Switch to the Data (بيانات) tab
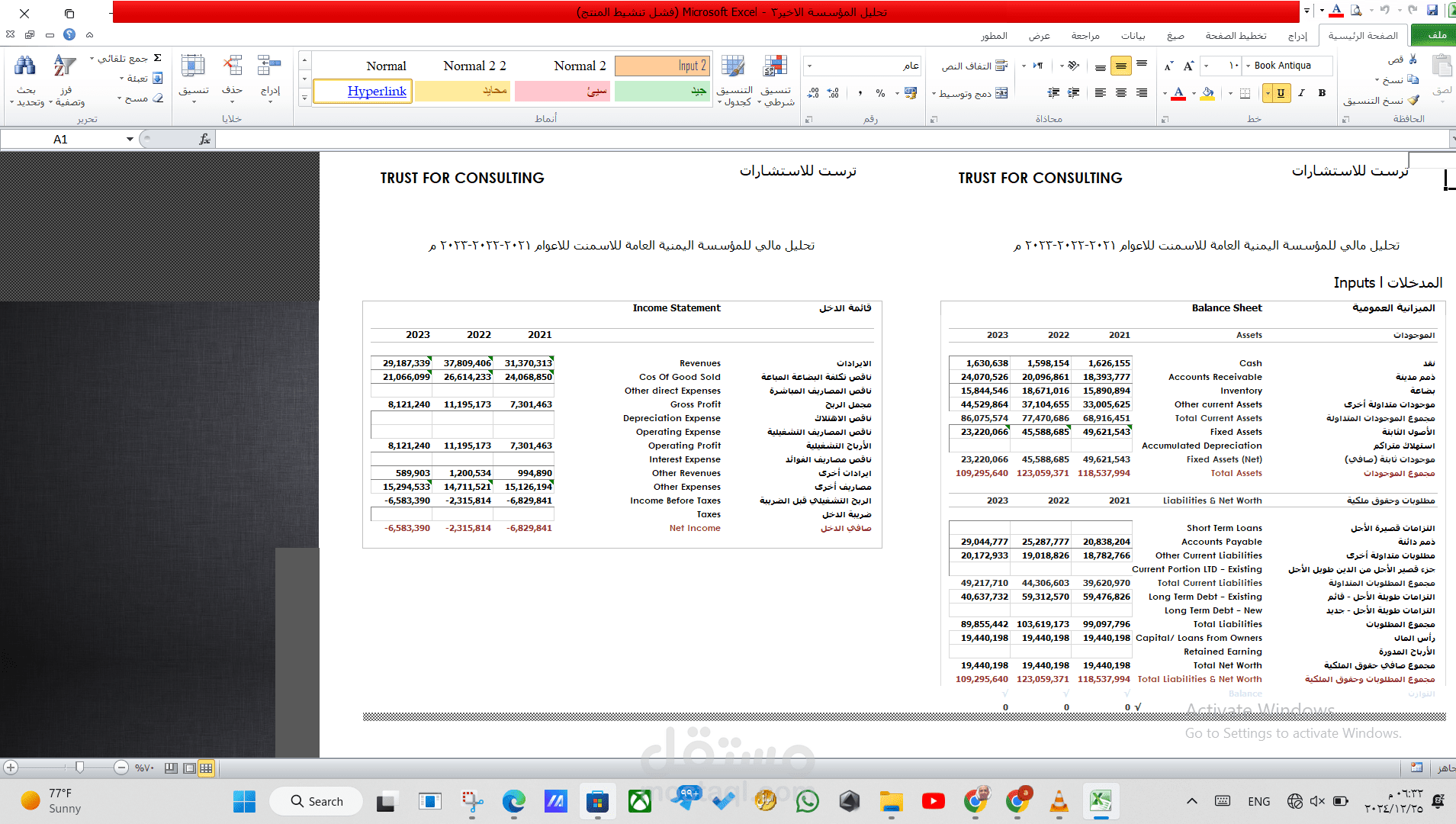The image size is (1456, 824). pyautogui.click(x=1133, y=35)
